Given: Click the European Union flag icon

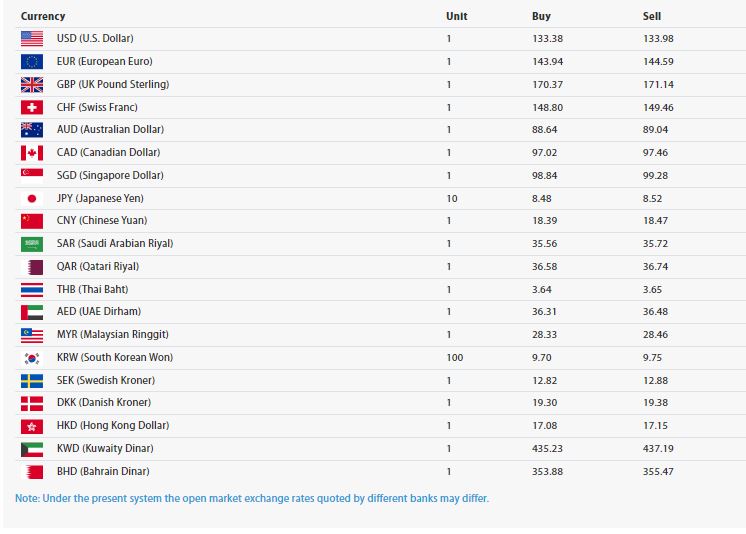Looking at the screenshot, I should coord(32,61).
